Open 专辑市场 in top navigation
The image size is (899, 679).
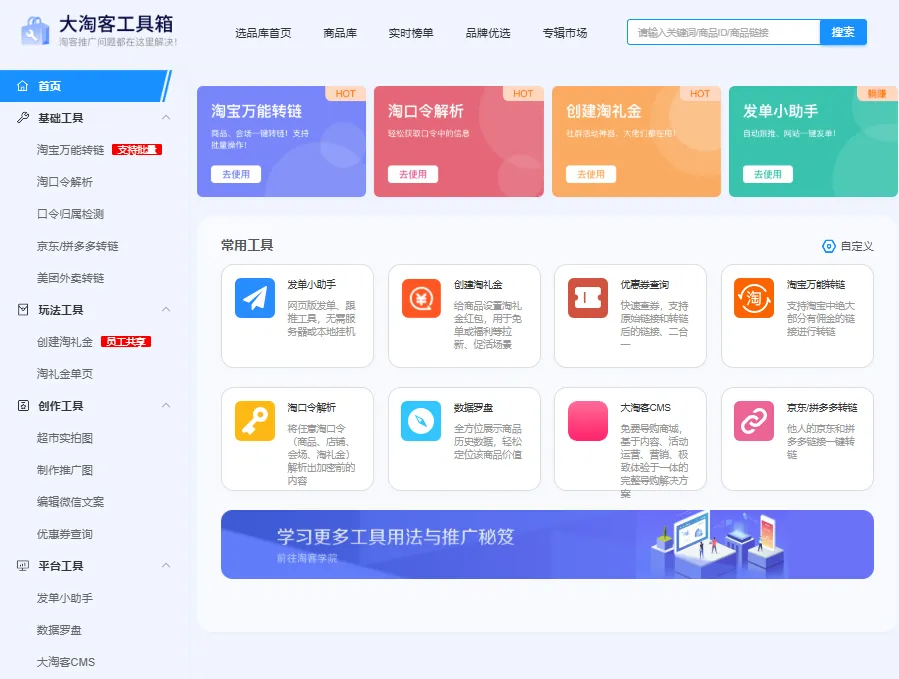coord(565,33)
